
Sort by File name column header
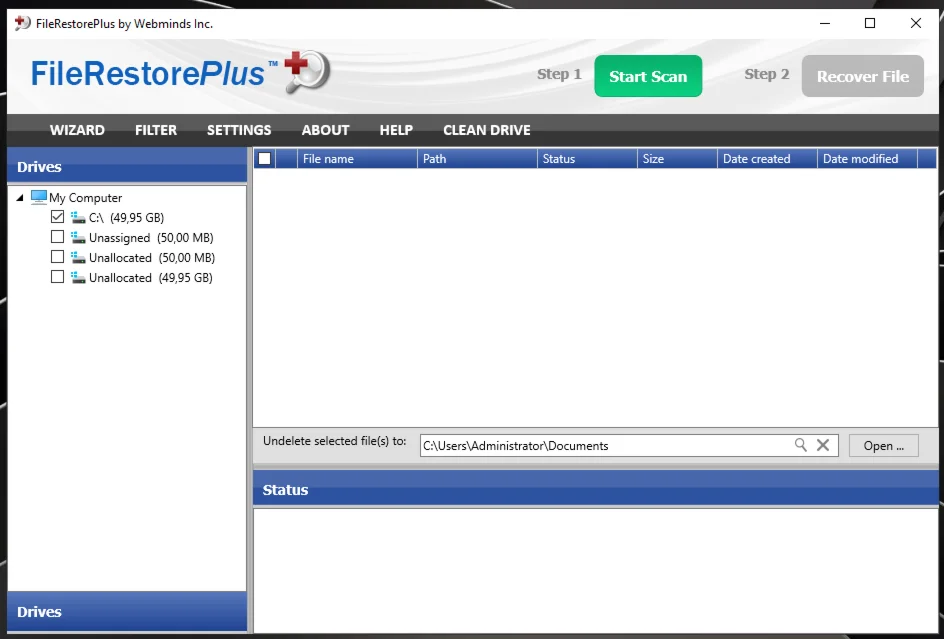tap(357, 158)
